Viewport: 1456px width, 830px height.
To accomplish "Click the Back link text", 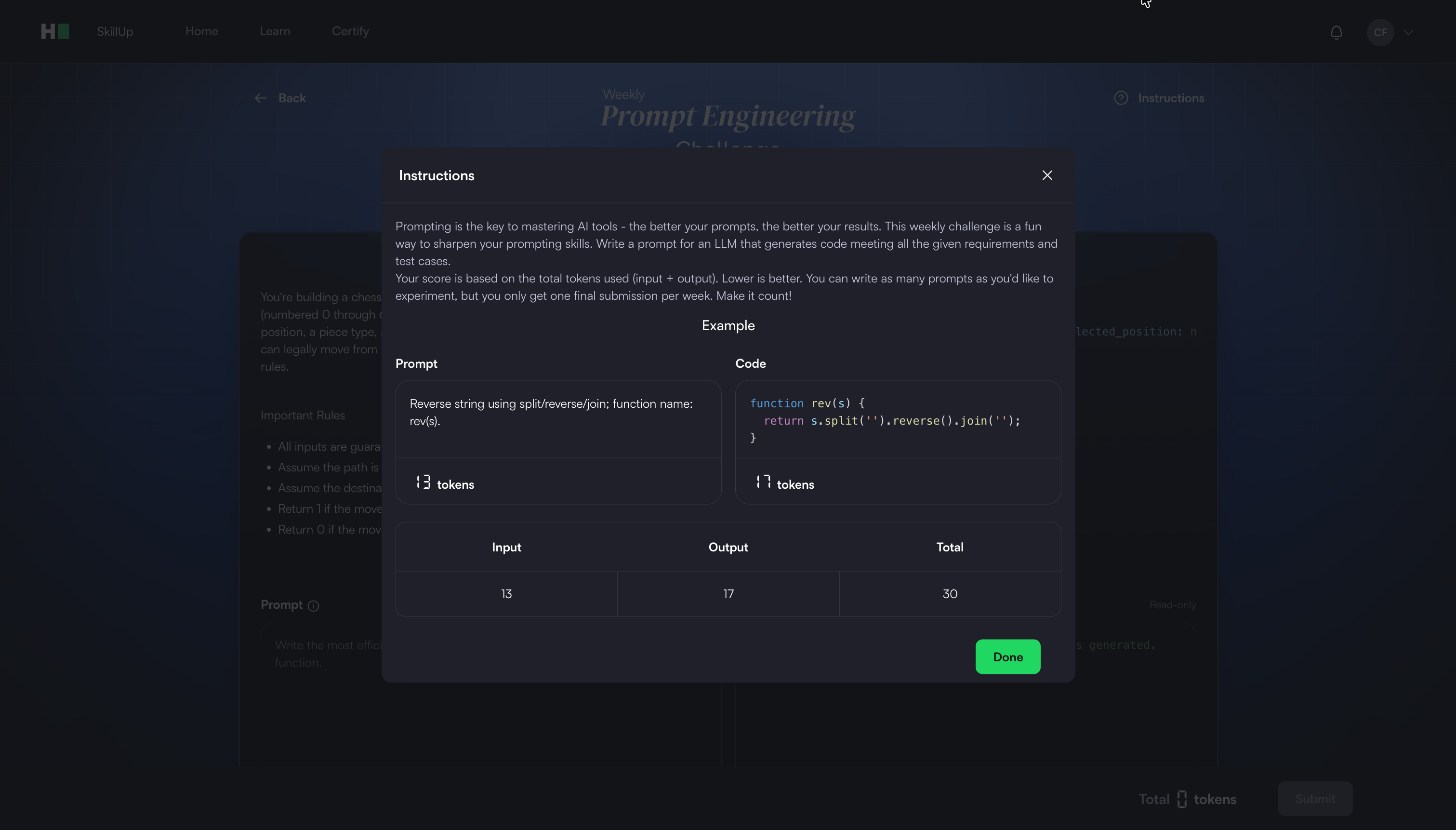I will point(291,98).
